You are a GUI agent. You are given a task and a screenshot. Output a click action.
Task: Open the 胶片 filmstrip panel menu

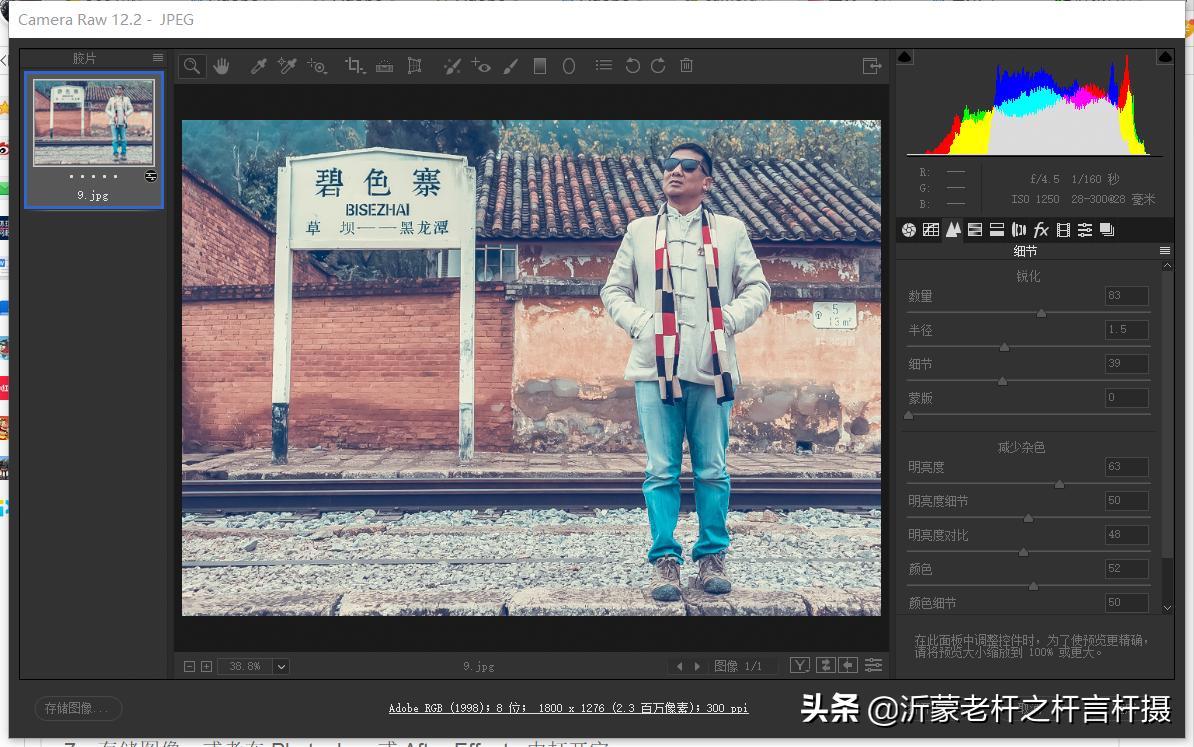coord(157,58)
